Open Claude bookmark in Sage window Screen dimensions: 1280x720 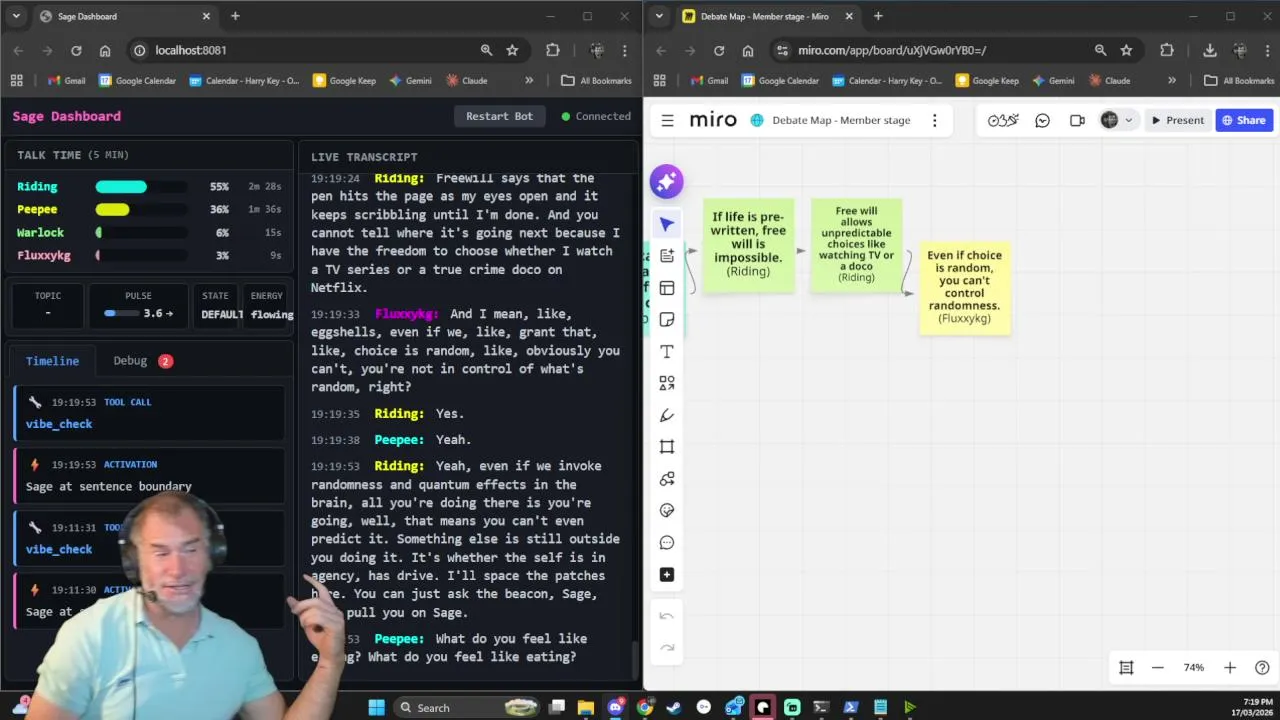[x=467, y=81]
